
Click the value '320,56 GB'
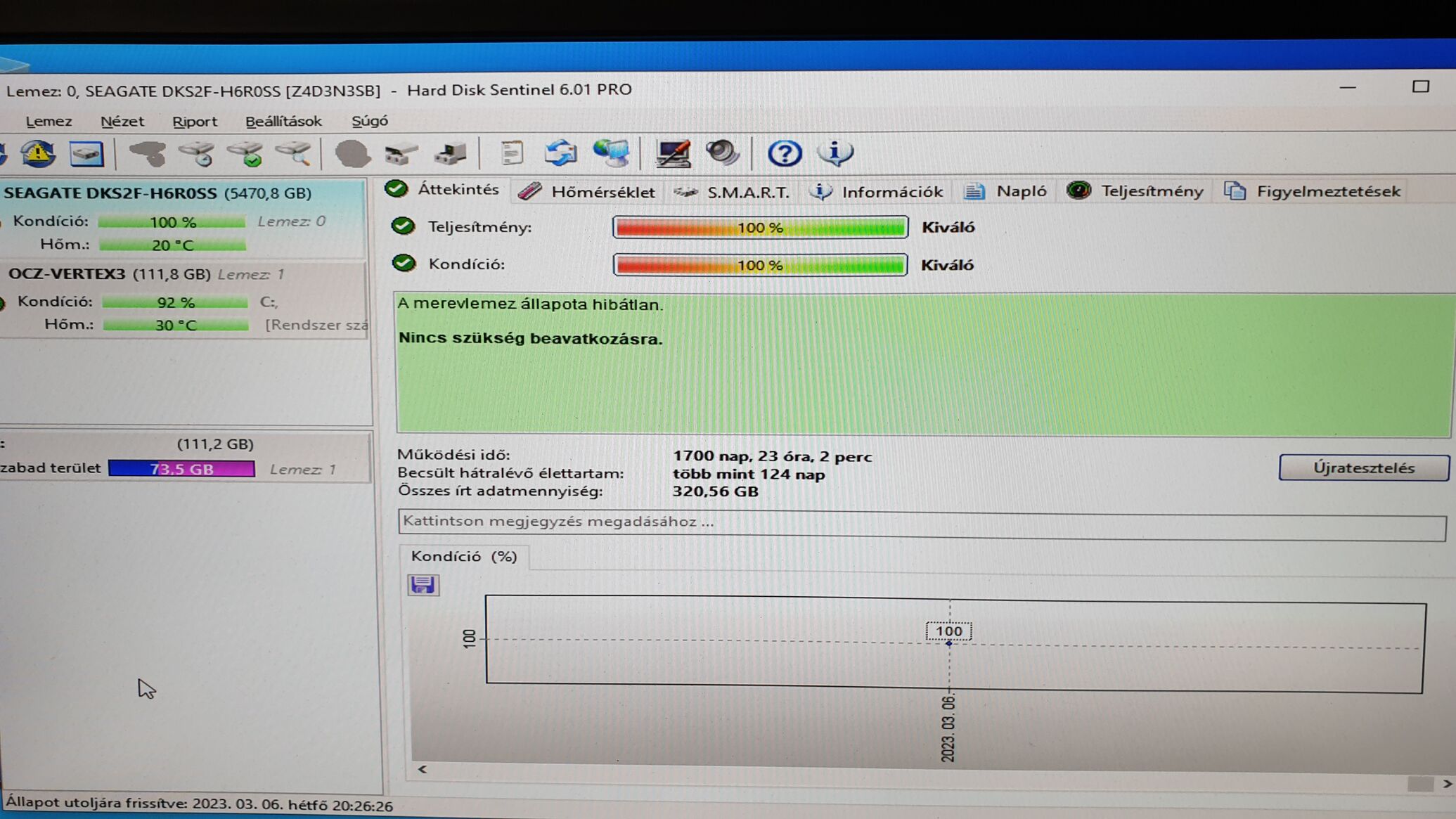pyautogui.click(x=715, y=491)
